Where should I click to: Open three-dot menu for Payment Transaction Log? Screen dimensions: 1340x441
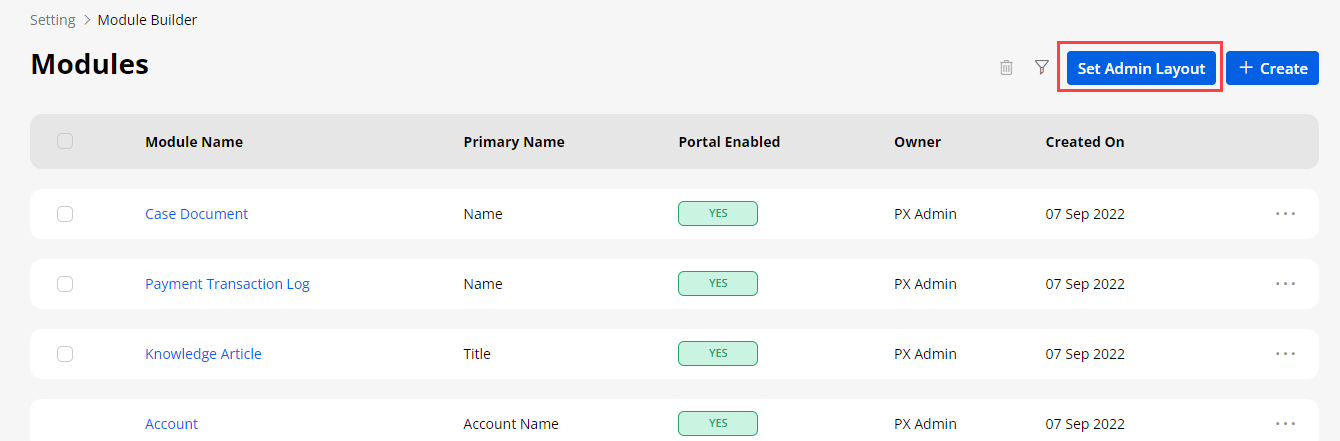1285,284
